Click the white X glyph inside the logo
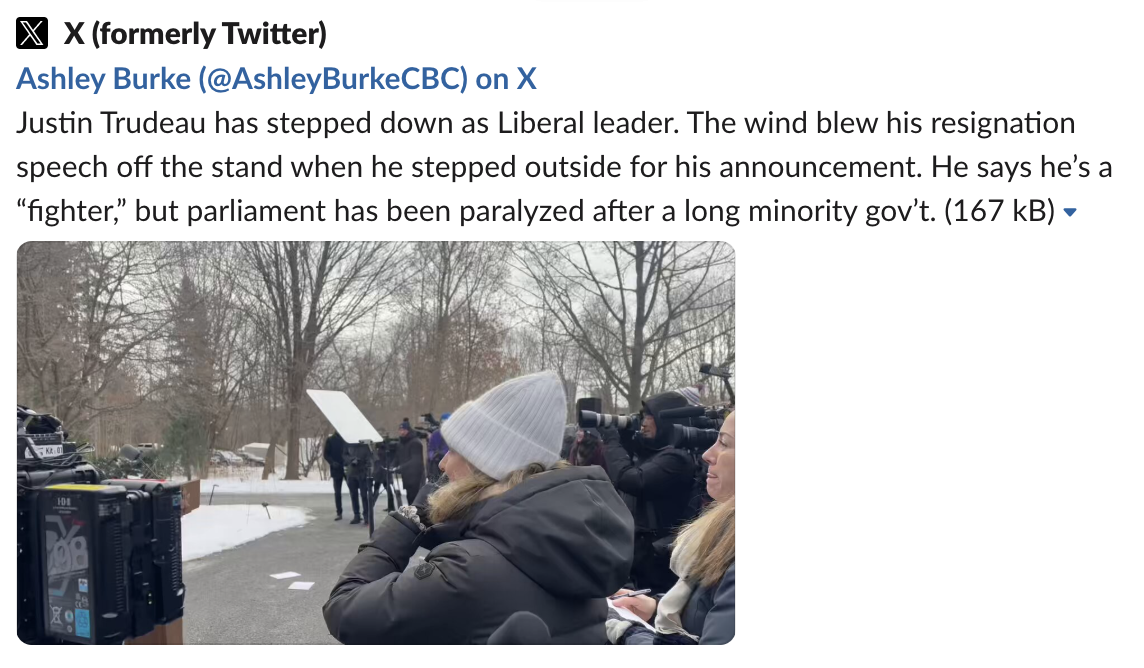1144x668 pixels. (33, 33)
